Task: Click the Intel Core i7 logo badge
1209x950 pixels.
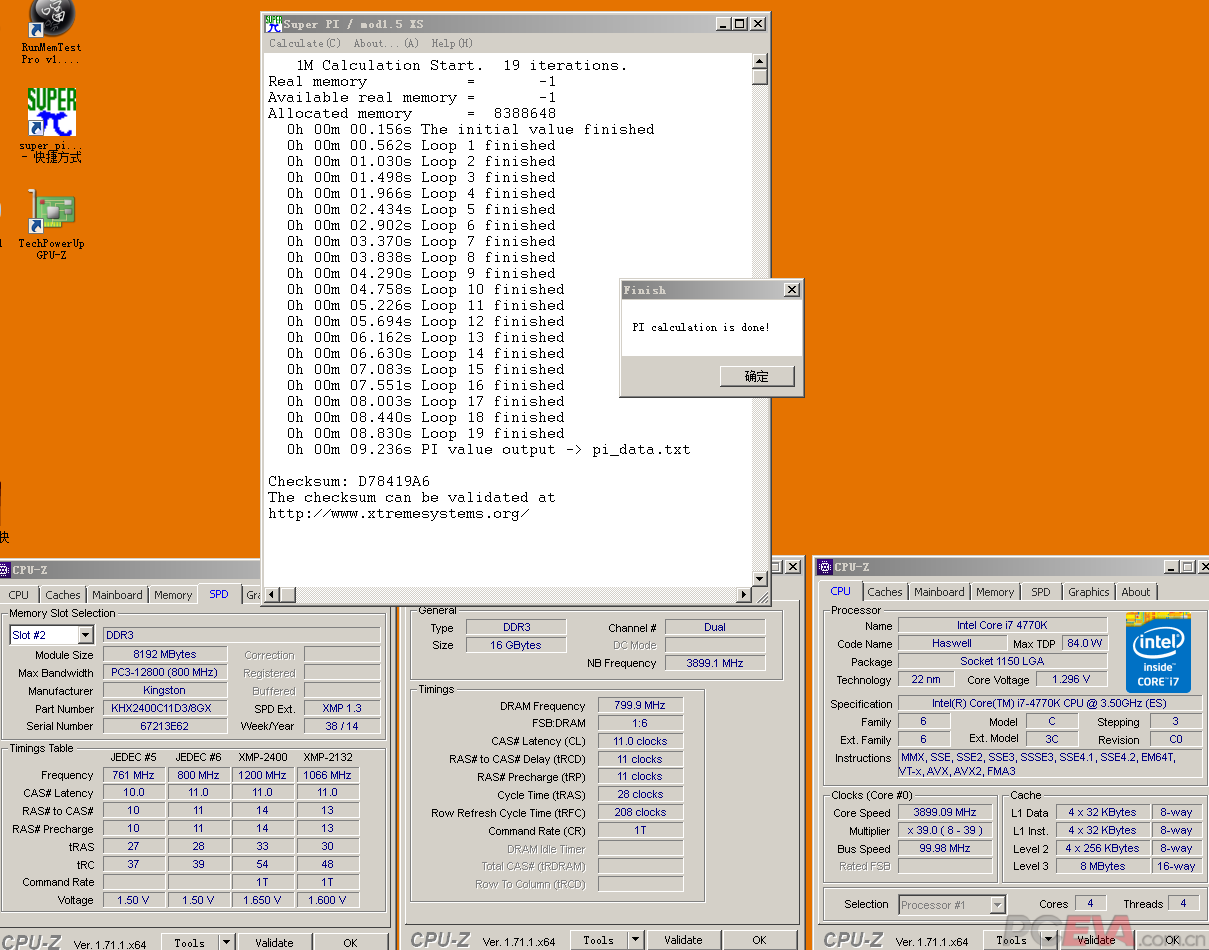Action: pyautogui.click(x=1157, y=651)
